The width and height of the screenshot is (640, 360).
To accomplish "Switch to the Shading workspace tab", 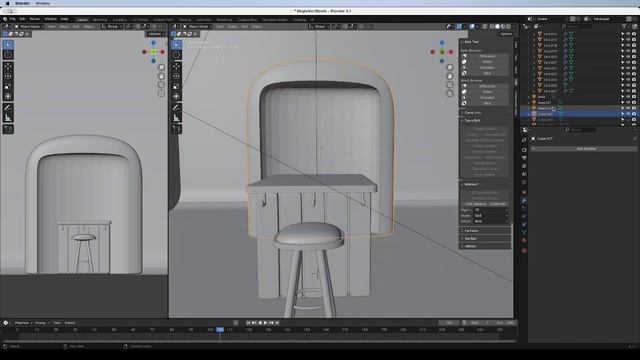I will coord(184,20).
